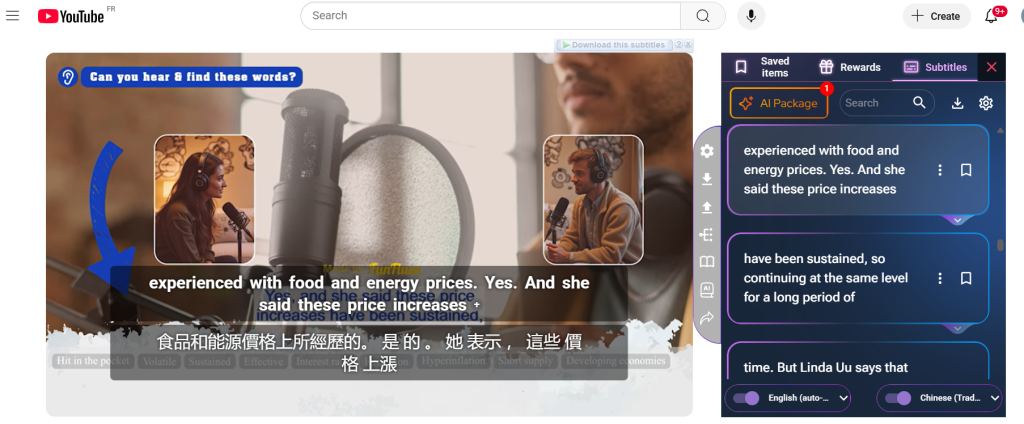The image size is (1024, 424).
Task: Click the share arrow on the side toolbar
Action: (x=707, y=318)
